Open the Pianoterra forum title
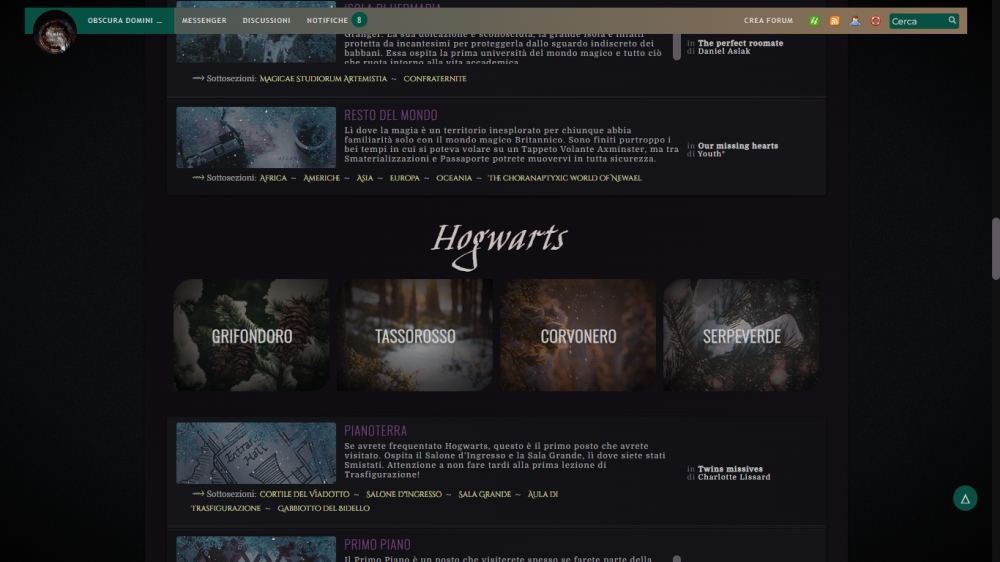Screen dimensions: 1000x562 pyautogui.click(x=376, y=431)
